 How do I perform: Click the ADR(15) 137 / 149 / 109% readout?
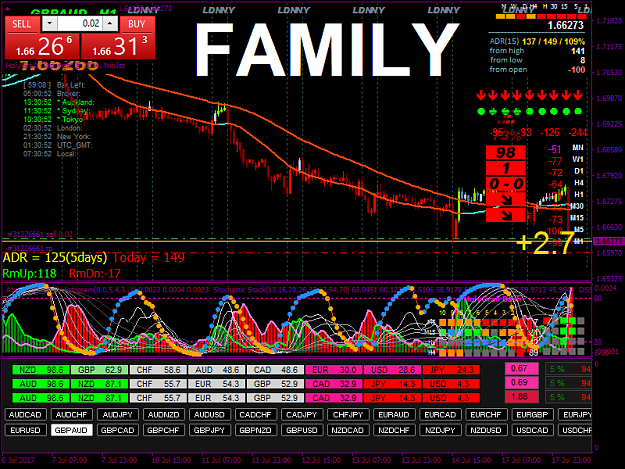click(537, 41)
